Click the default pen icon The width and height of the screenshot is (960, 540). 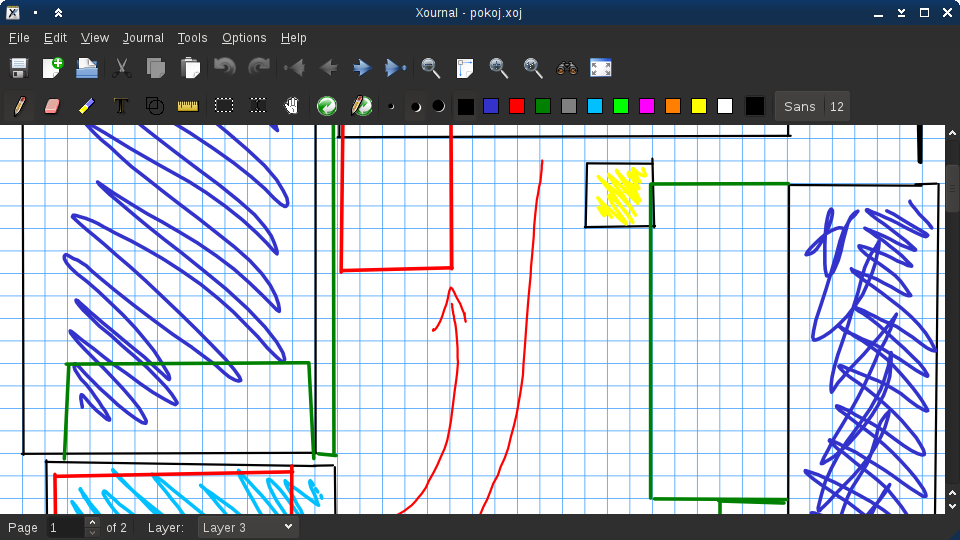coord(362,106)
